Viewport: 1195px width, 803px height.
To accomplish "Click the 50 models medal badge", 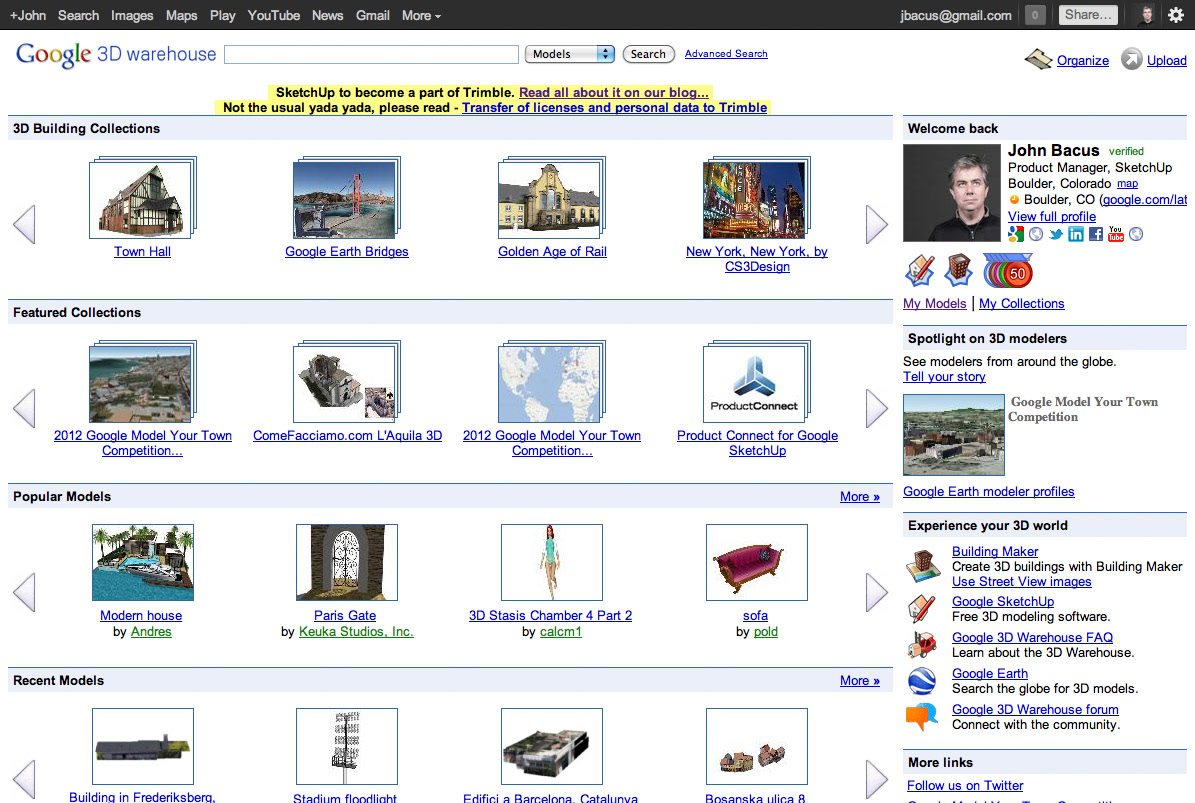I will point(1007,270).
